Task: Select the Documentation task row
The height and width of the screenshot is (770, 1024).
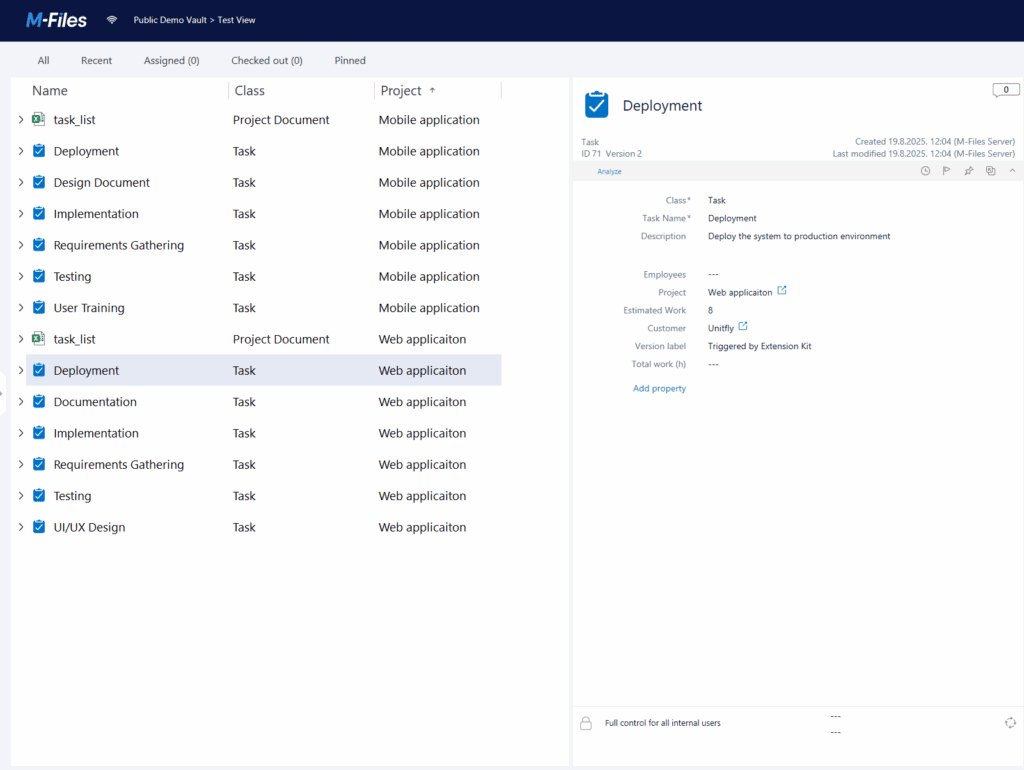Action: [95, 402]
